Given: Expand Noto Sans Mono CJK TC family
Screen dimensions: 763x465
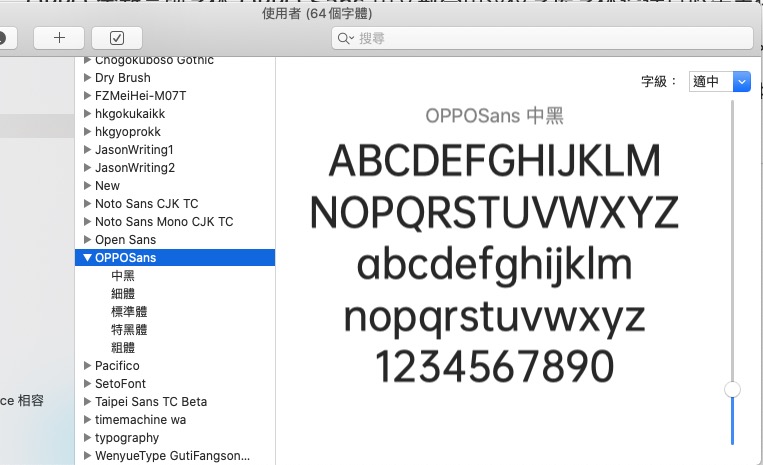Looking at the screenshot, I should [88, 221].
